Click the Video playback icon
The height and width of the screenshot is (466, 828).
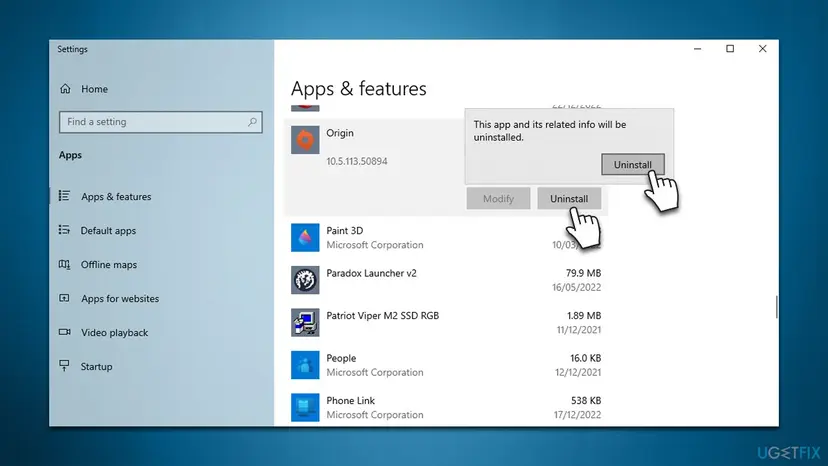pyautogui.click(x=64, y=332)
